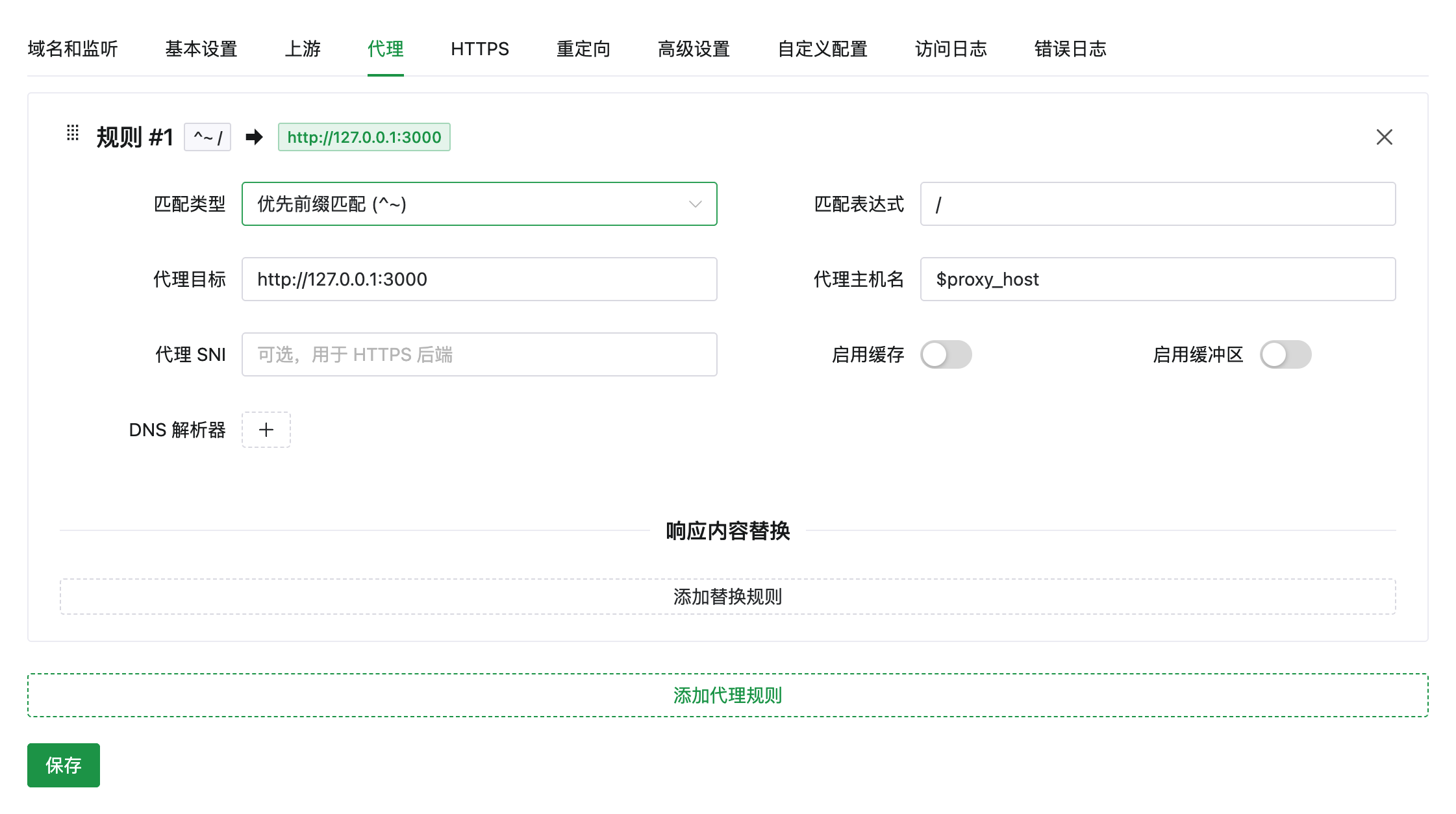The height and width of the screenshot is (814, 1456).
Task: Switch to the 上游 tab
Action: click(303, 49)
